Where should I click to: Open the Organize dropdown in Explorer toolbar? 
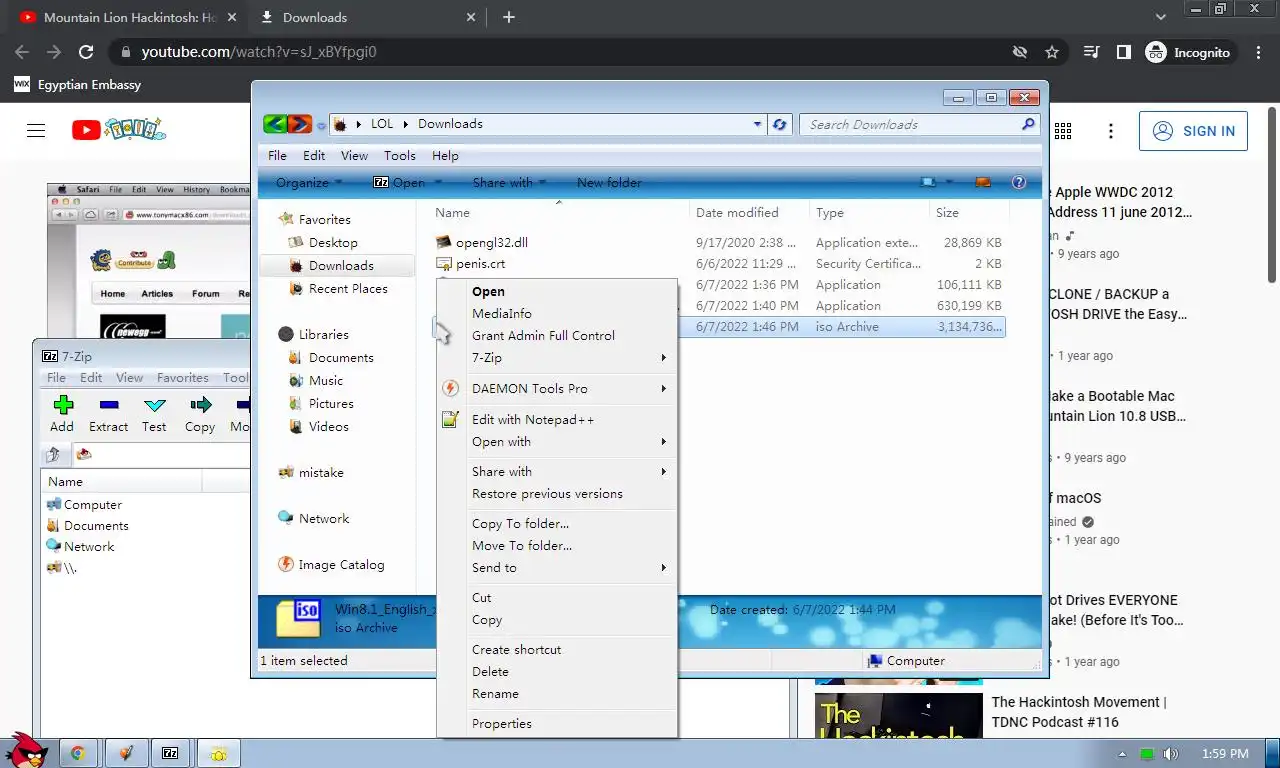309,182
